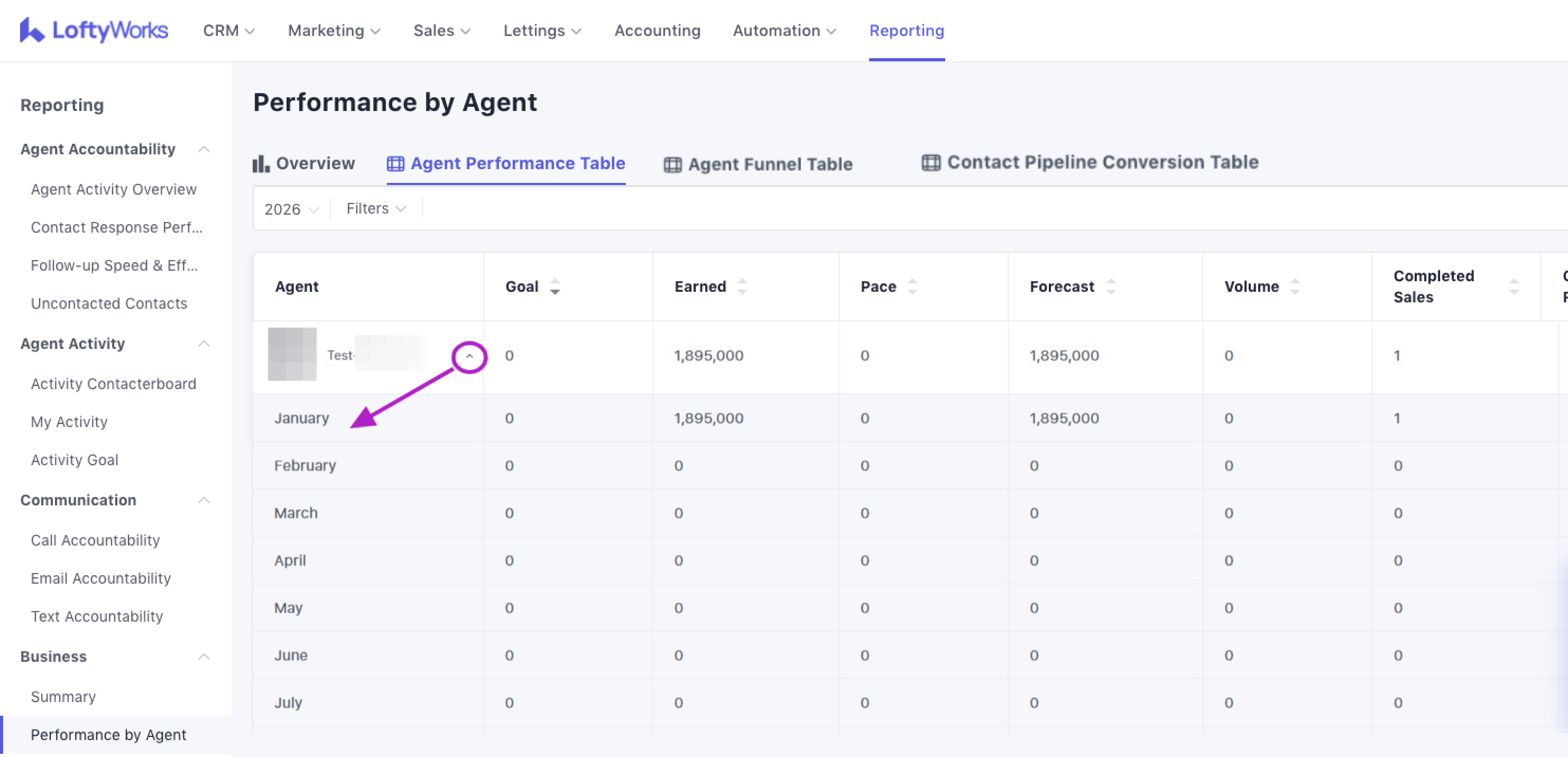Viewport: 1568px width, 757px height.
Task: Collapse Agent Accountability sidebar section
Action: click(204, 149)
